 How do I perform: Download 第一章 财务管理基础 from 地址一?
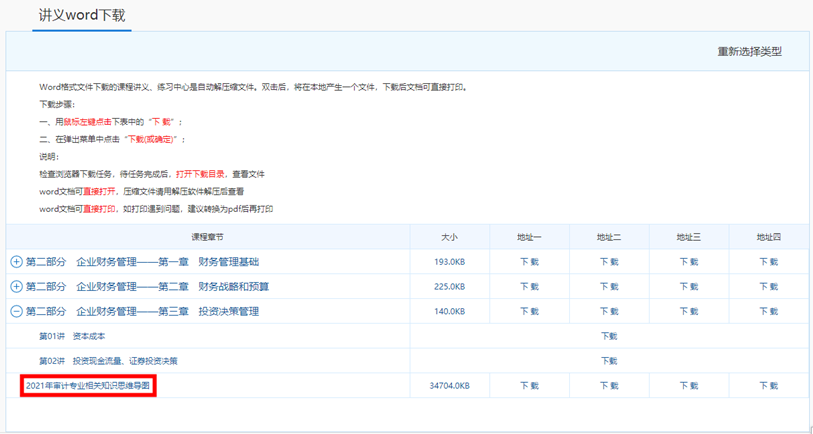point(529,262)
